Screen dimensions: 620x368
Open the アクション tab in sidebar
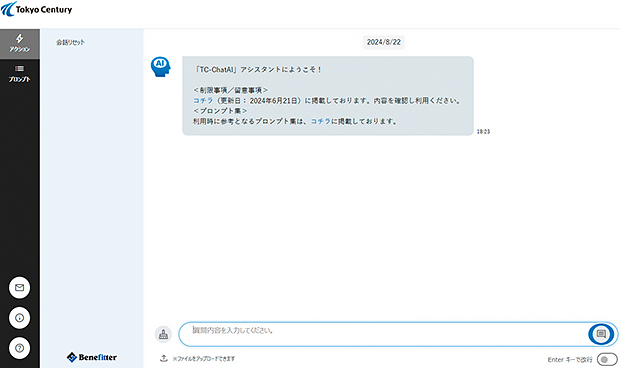pyautogui.click(x=19, y=44)
